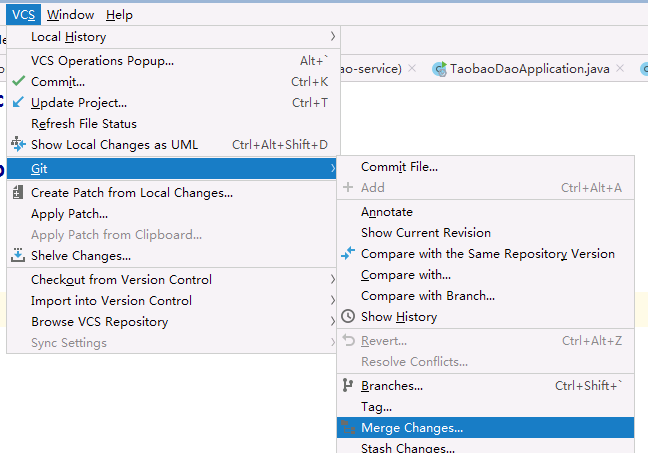Click the clock icon next to Show History
This screenshot has width=648, height=453.
pos(348,316)
